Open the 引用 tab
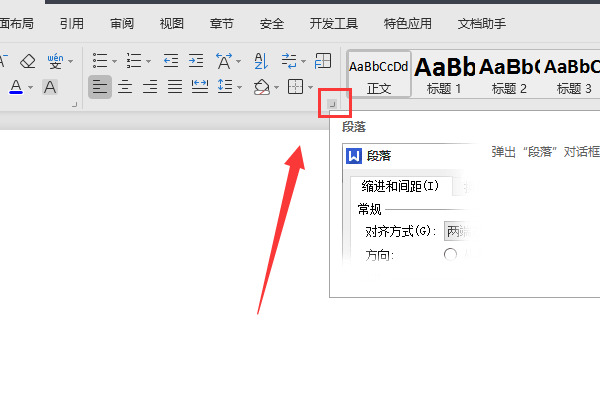Image resolution: width=600 pixels, height=401 pixels. click(x=72, y=24)
